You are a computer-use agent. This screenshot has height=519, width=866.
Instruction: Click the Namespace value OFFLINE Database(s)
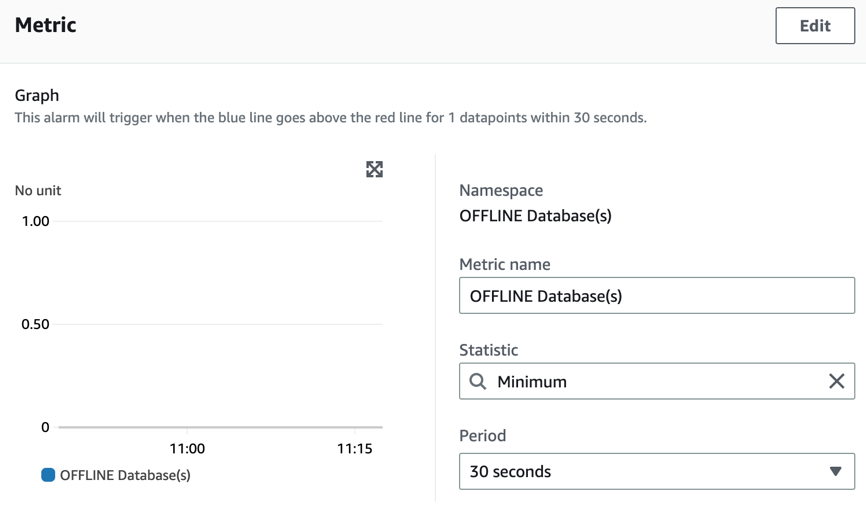tap(535, 216)
